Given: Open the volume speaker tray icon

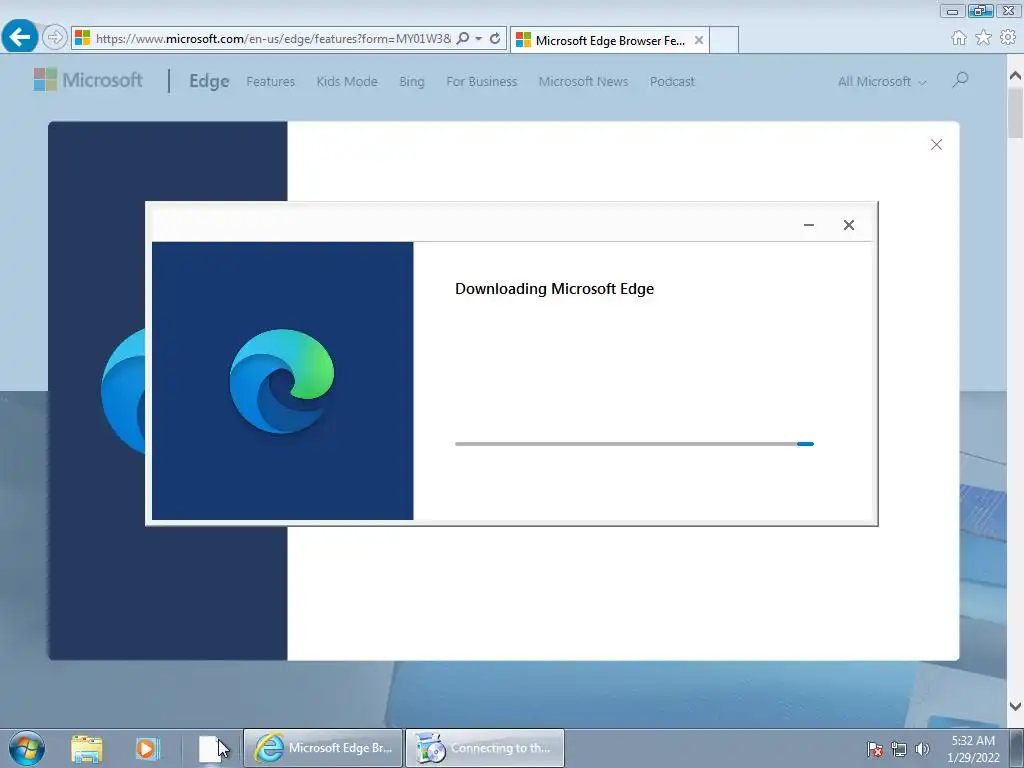Looking at the screenshot, I should (922, 749).
